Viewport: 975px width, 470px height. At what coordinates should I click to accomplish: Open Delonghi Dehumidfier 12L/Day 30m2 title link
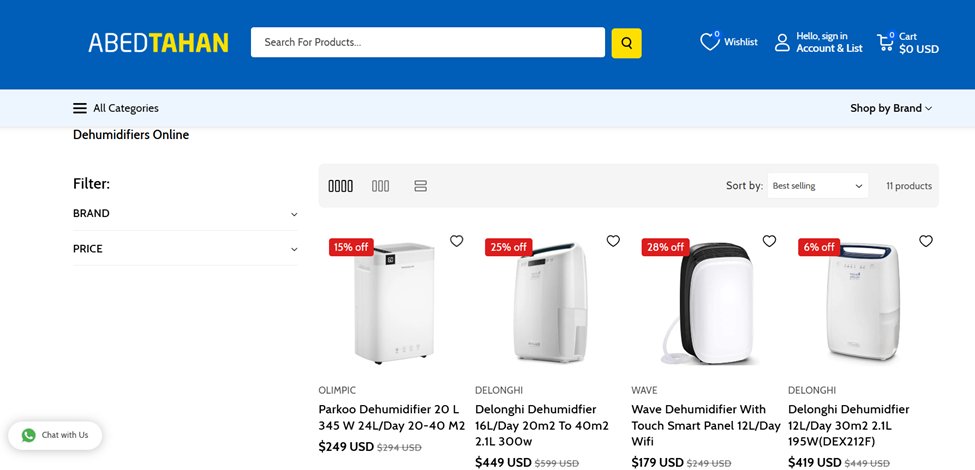[x=849, y=426]
